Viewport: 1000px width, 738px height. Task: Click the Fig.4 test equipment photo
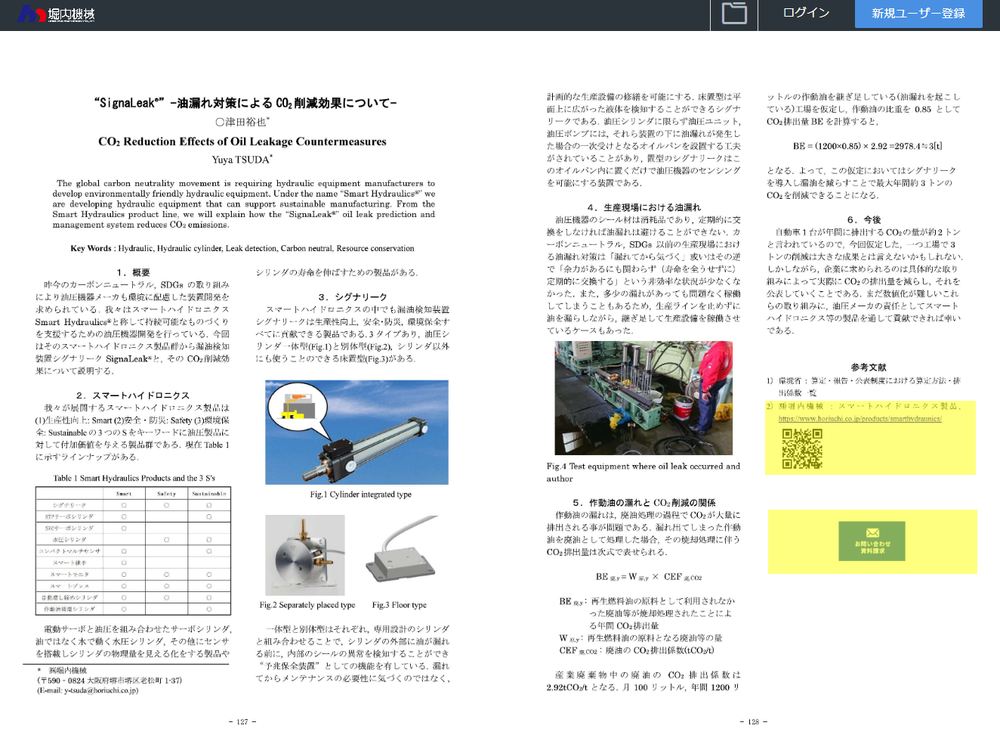tap(643, 398)
